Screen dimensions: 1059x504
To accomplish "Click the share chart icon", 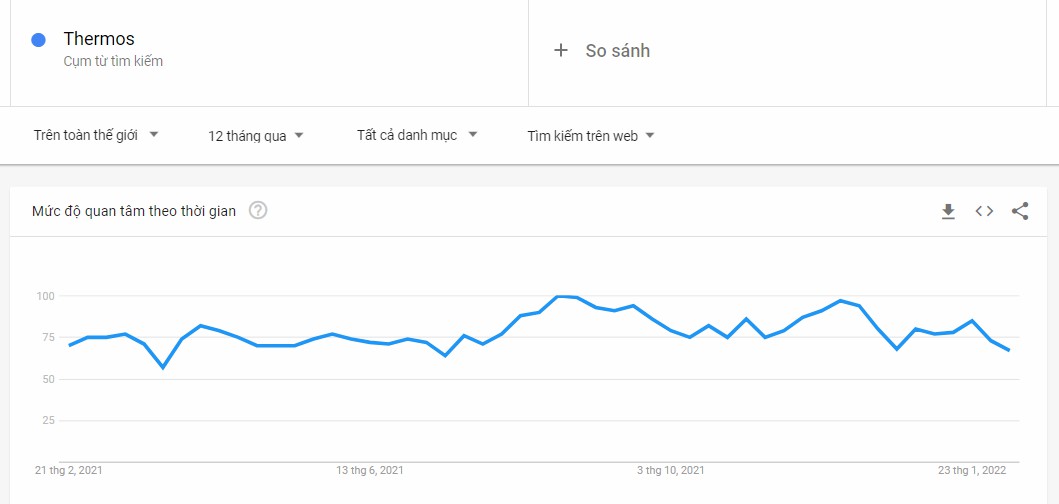I will (x=1020, y=211).
